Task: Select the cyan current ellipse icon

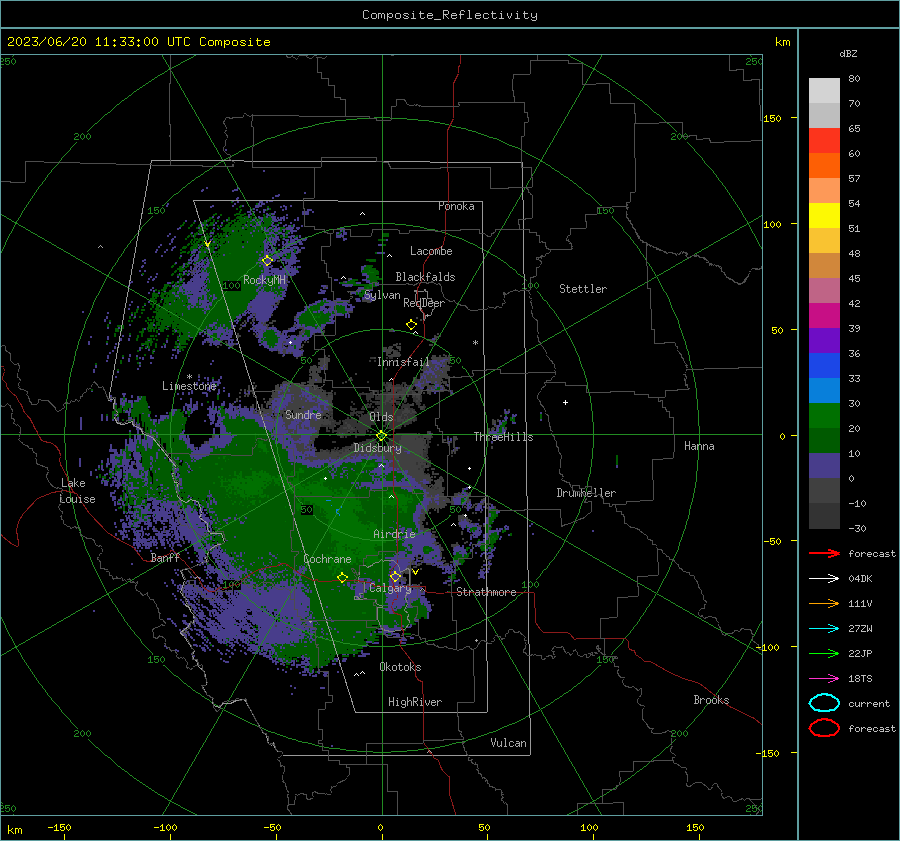Action: coord(824,703)
